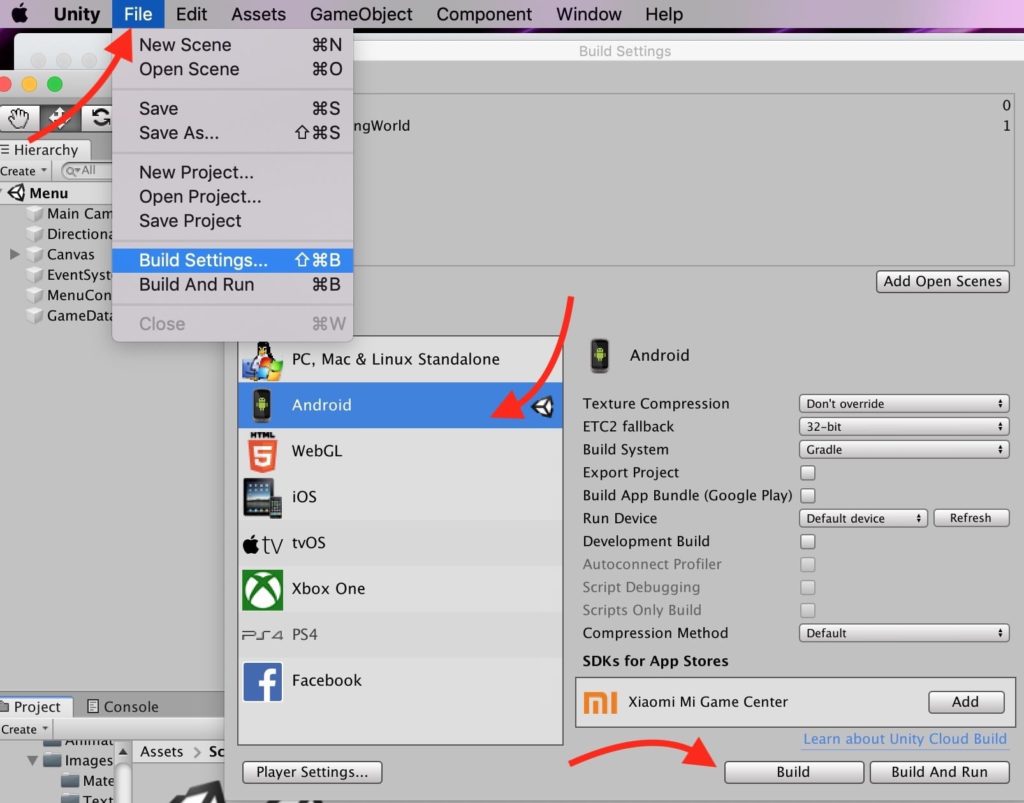Image resolution: width=1024 pixels, height=803 pixels.
Task: Check Export Project option
Action: [x=807, y=472]
